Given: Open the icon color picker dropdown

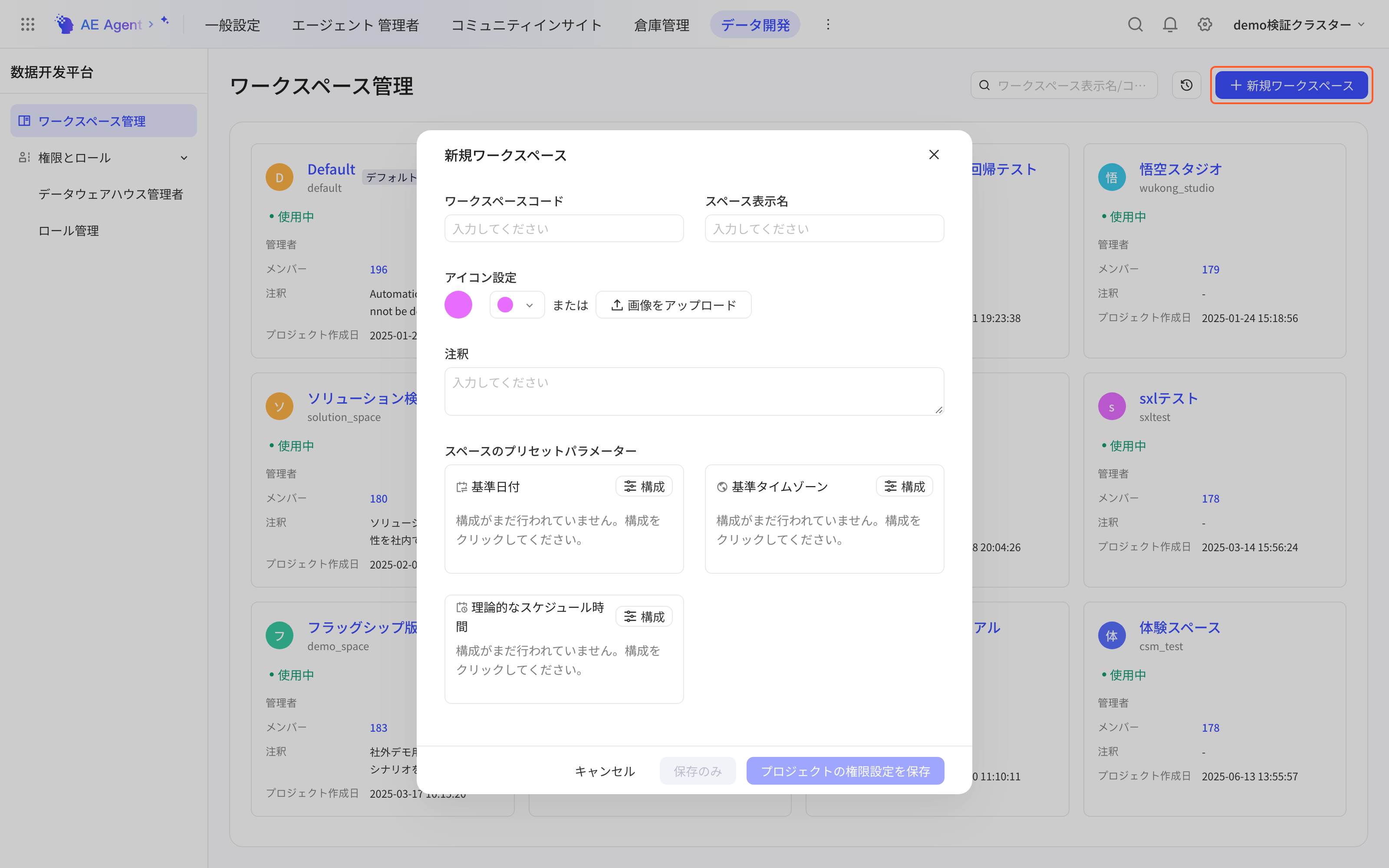Looking at the screenshot, I should (517, 305).
